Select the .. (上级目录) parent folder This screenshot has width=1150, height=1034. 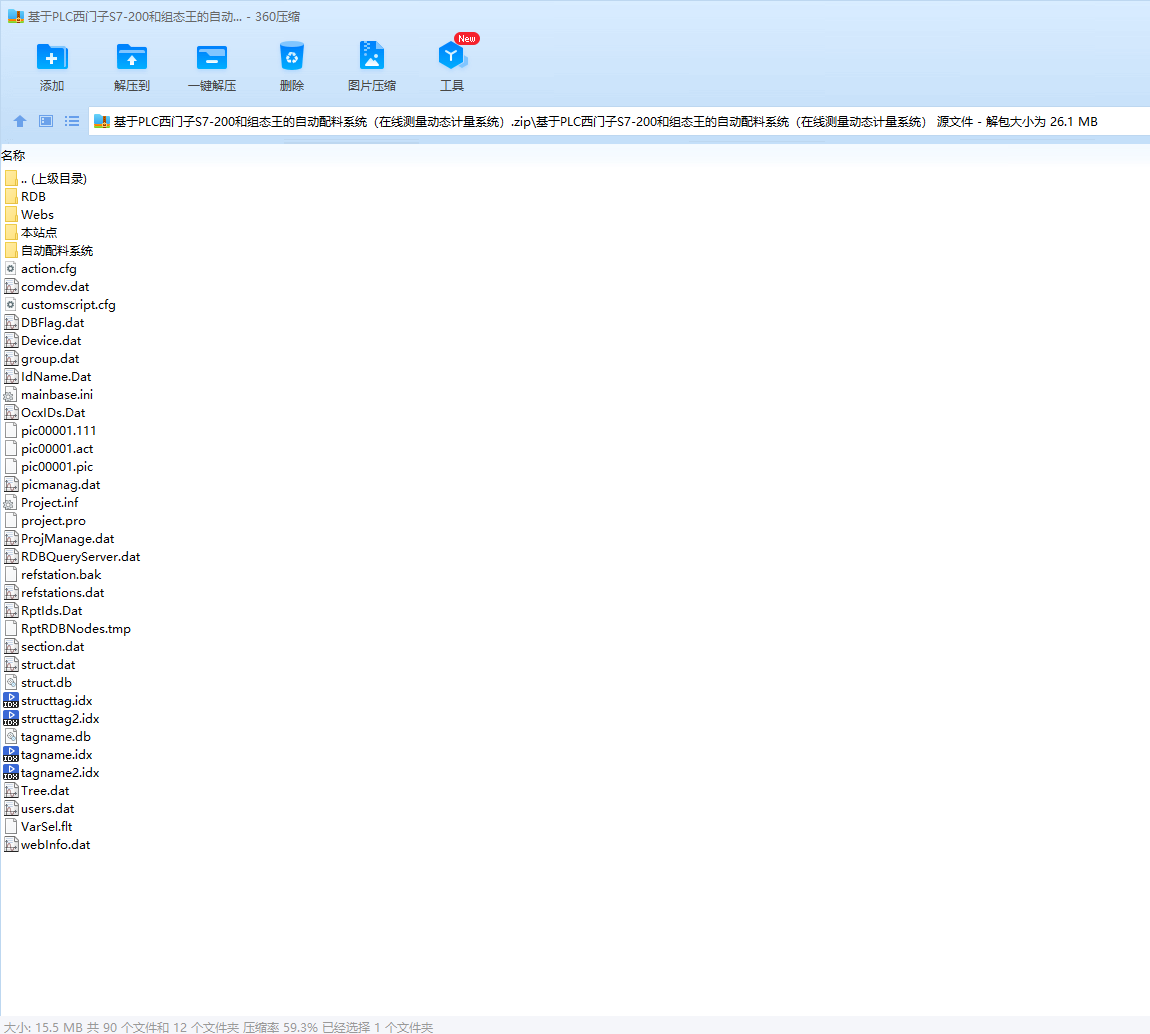(x=45, y=179)
